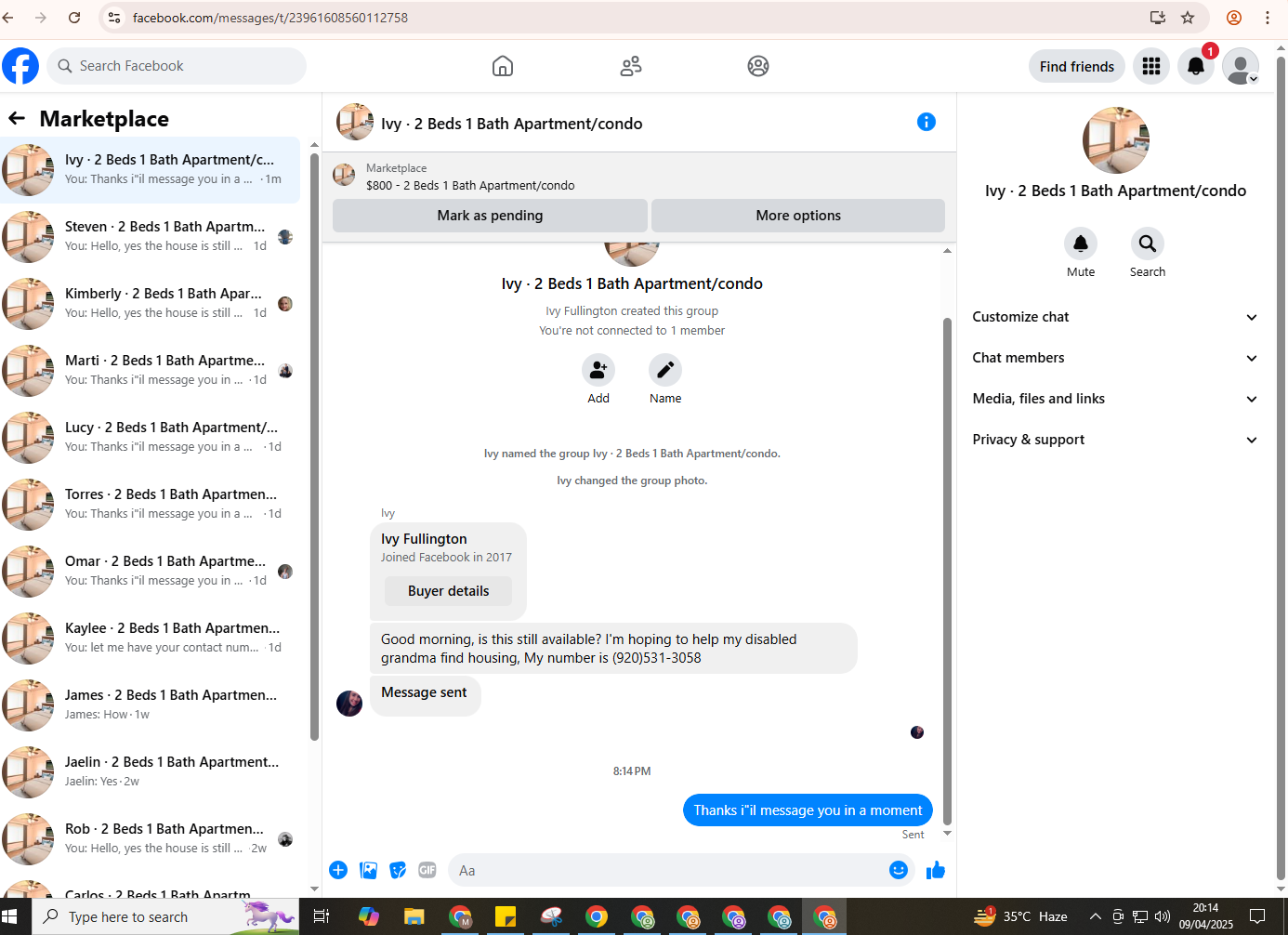Open the taskbar volume icon
The height and width of the screenshot is (935, 1288).
(x=1162, y=916)
